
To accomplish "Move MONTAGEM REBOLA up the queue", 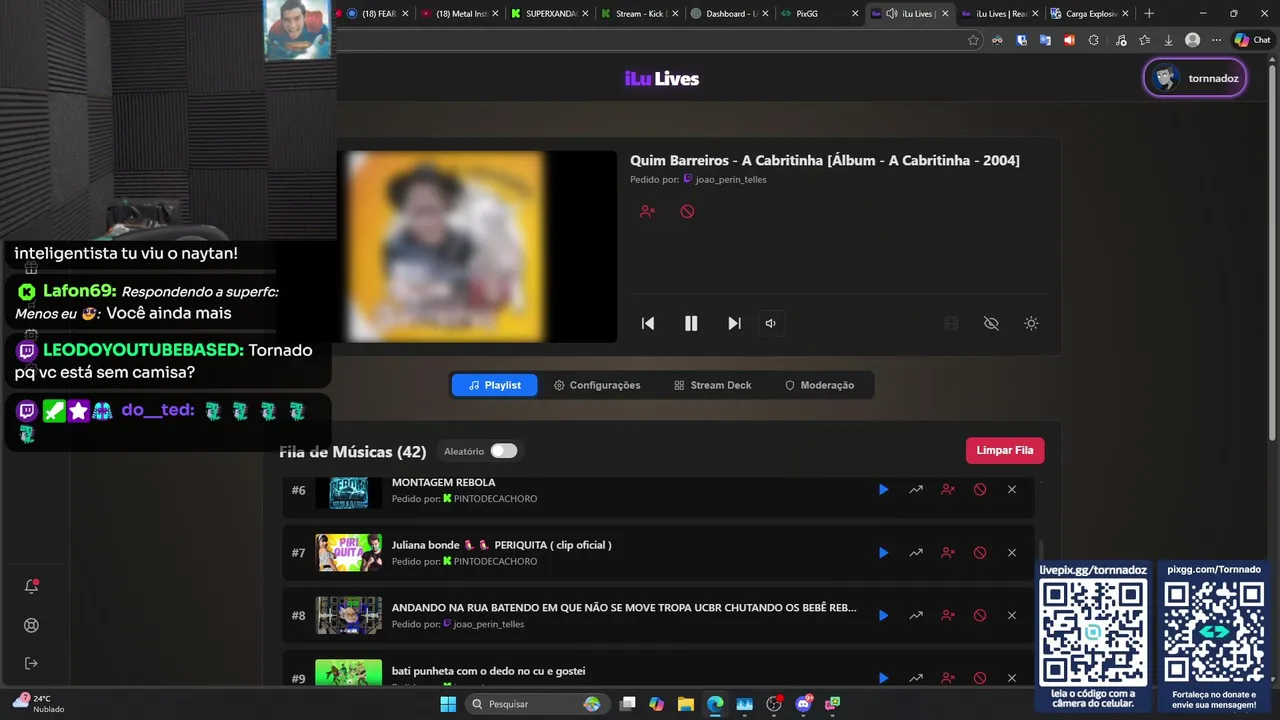I will click(916, 490).
